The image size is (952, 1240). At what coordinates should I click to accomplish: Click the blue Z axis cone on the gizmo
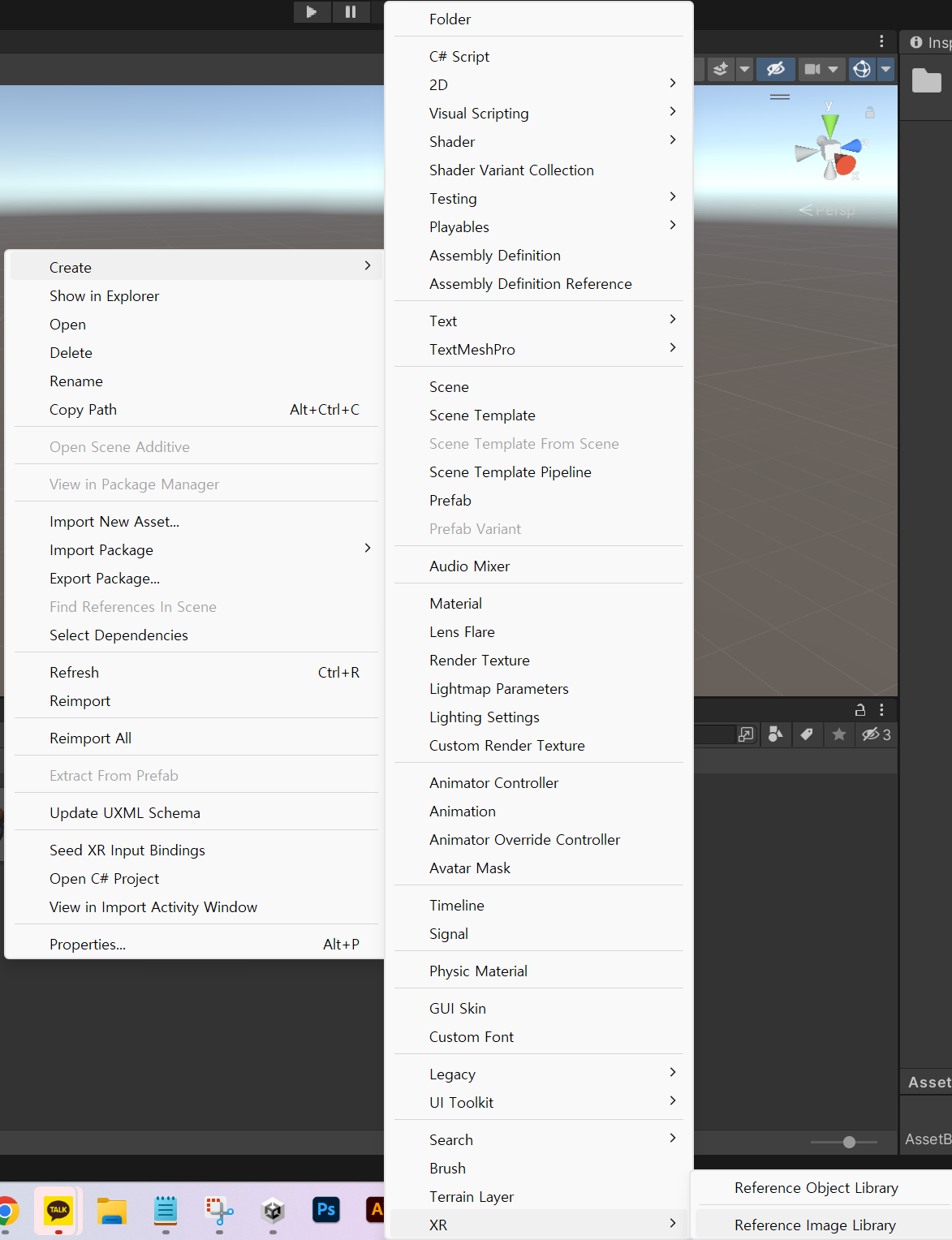[852, 146]
